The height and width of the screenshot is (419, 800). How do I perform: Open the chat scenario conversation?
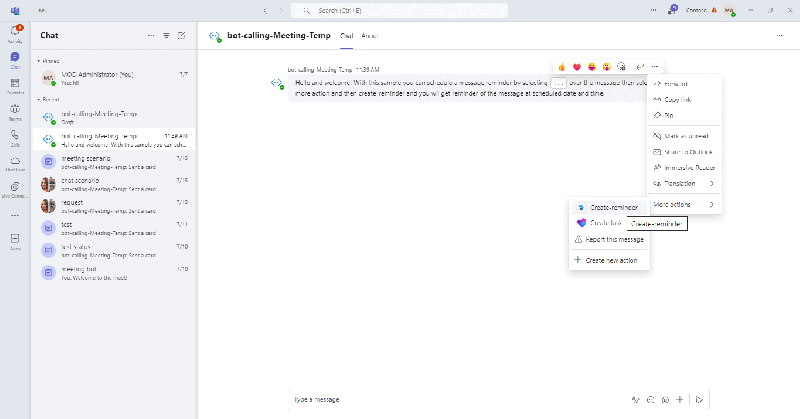pyautogui.click(x=114, y=184)
